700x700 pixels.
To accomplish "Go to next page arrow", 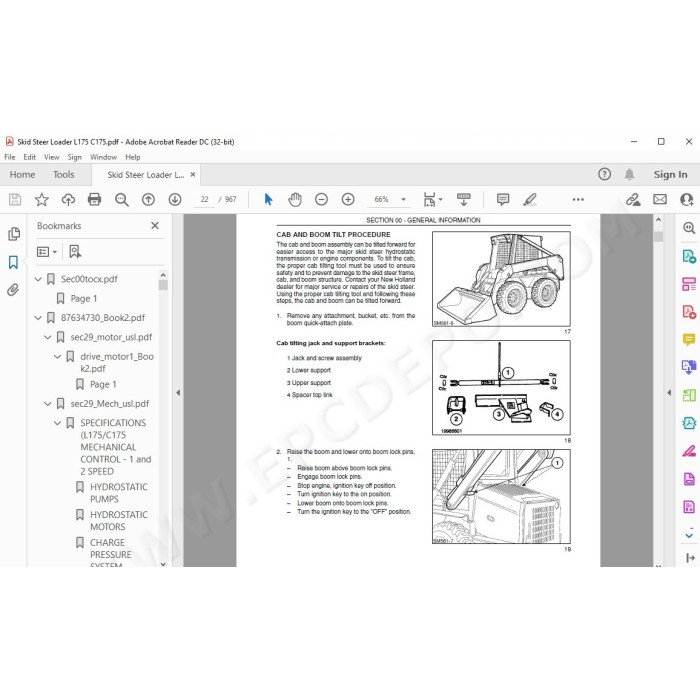I will pos(175,200).
